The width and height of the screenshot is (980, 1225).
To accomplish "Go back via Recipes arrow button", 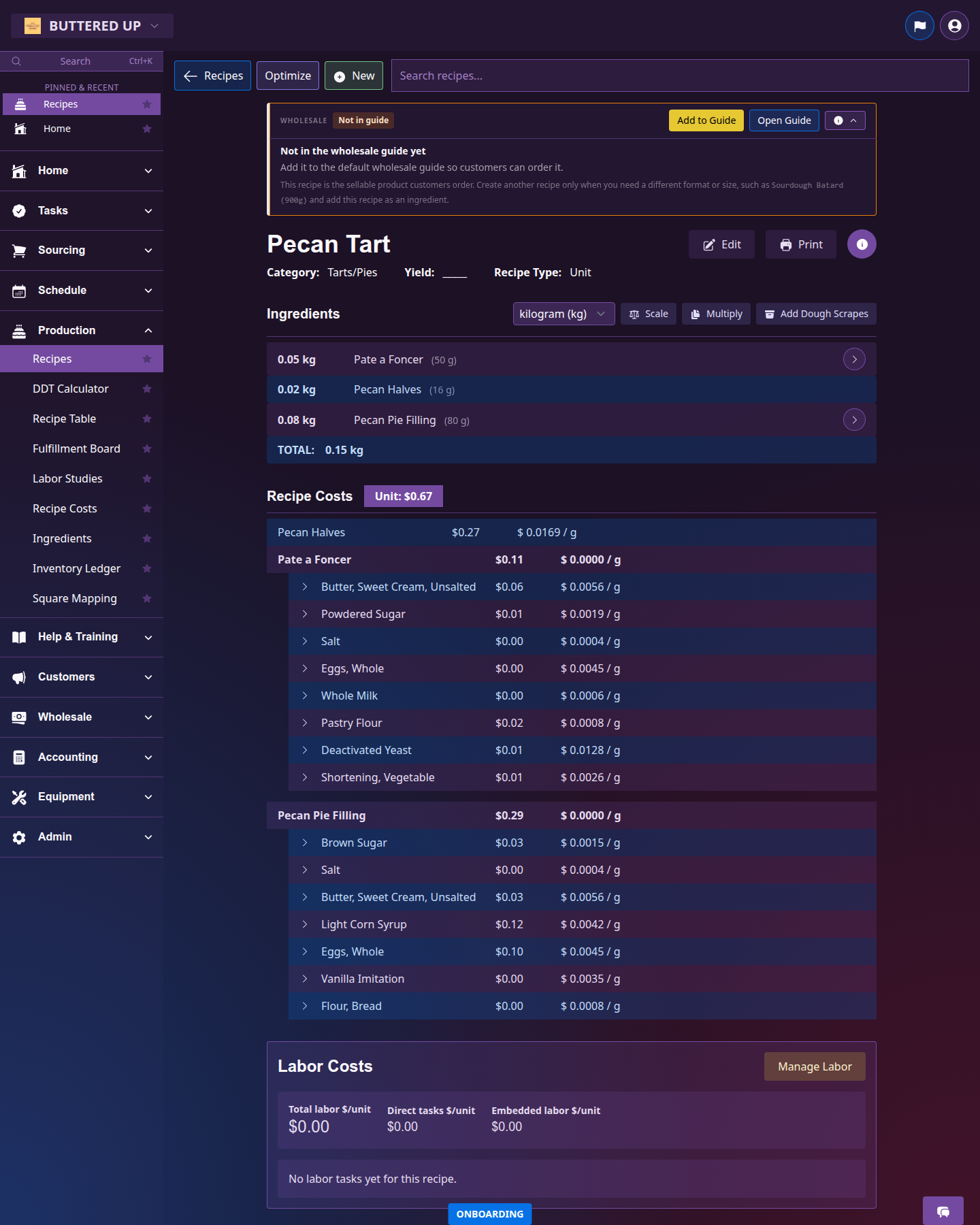I will tap(213, 76).
